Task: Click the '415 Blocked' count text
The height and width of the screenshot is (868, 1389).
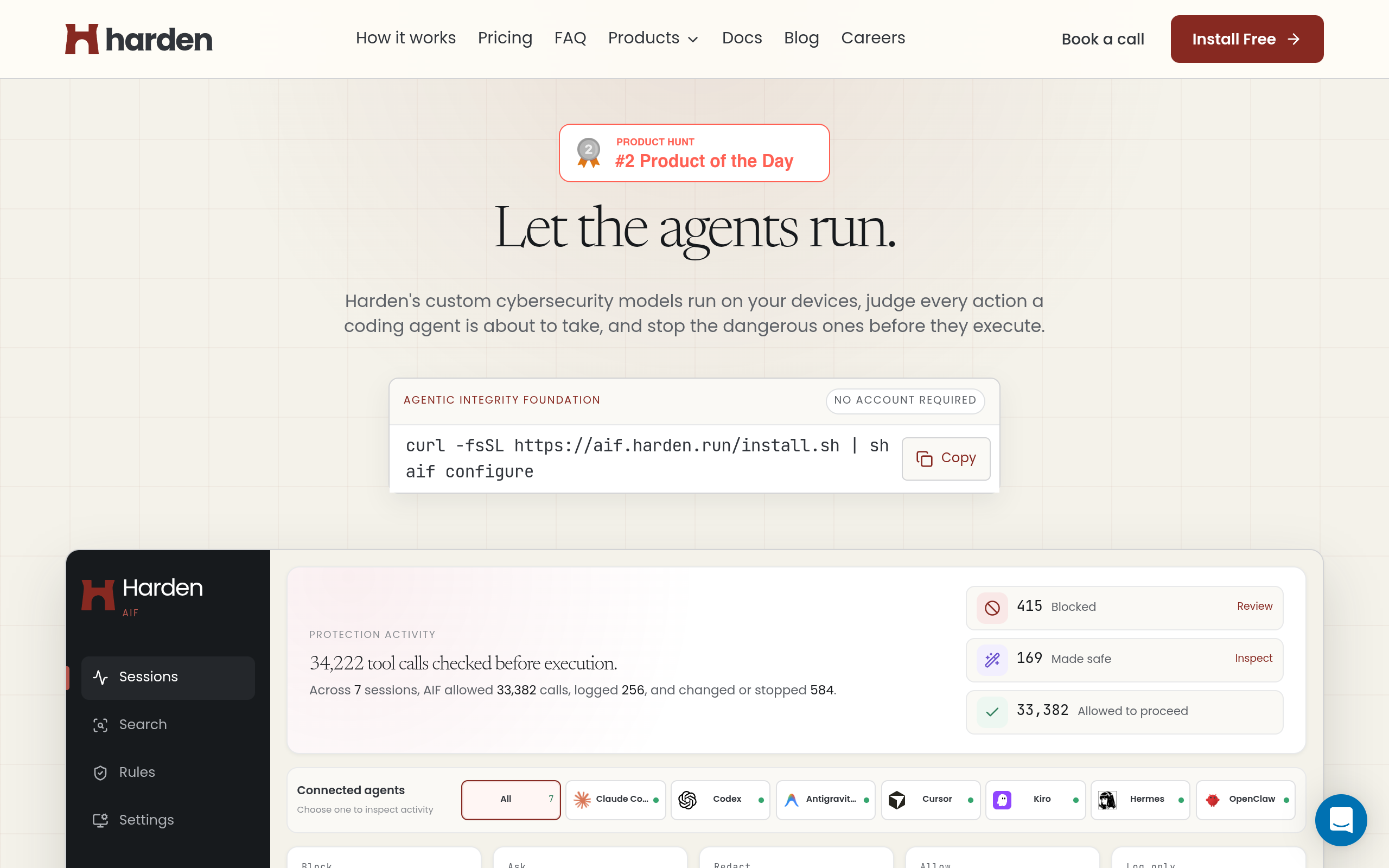Action: (1056, 606)
